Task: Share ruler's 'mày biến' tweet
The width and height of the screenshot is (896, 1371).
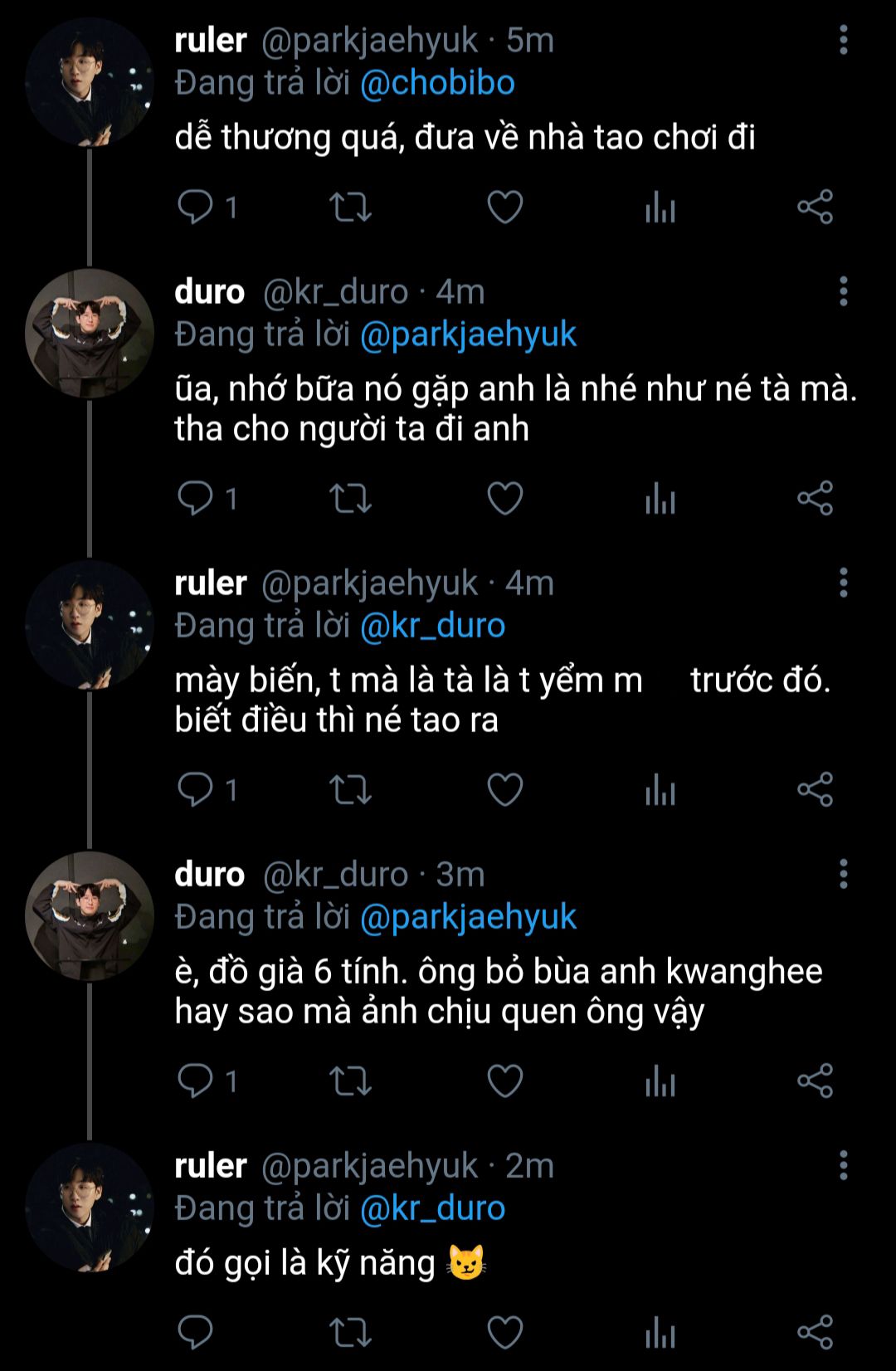Action: (x=815, y=789)
